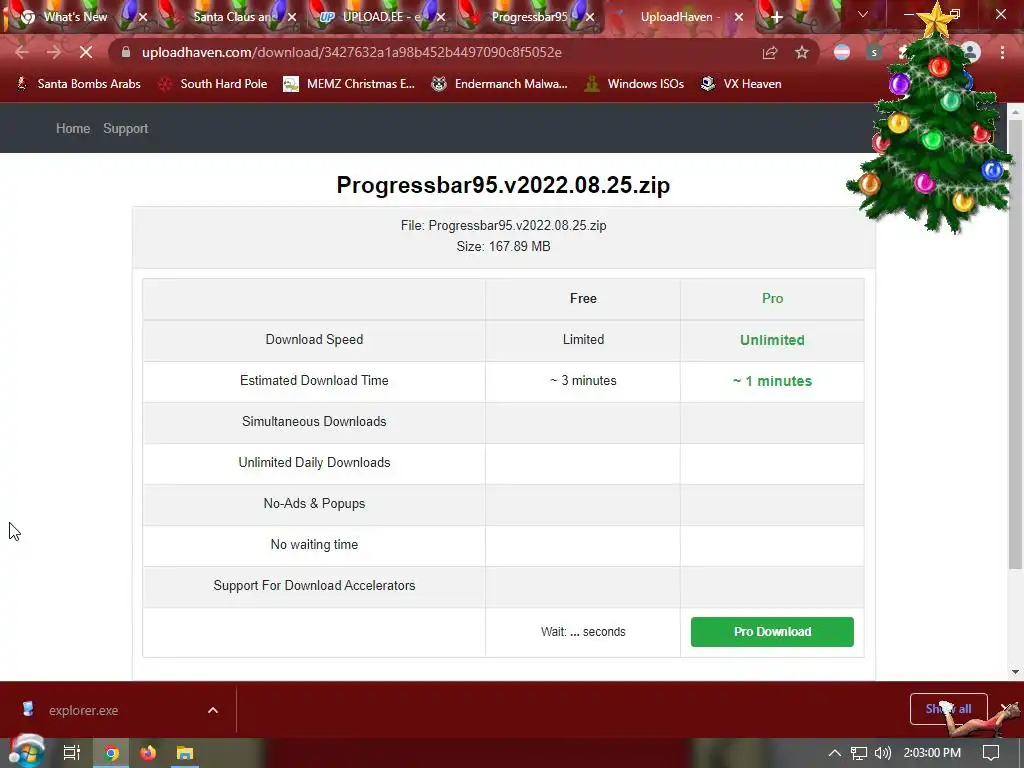The image size is (1024, 768).
Task: Click the green Pro Download button
Action: pyautogui.click(x=772, y=632)
